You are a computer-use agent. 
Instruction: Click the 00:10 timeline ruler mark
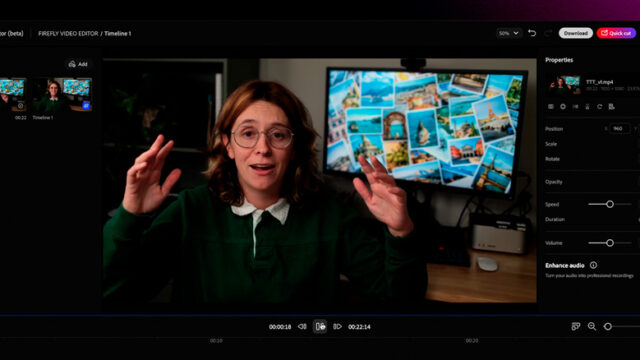pos(216,340)
